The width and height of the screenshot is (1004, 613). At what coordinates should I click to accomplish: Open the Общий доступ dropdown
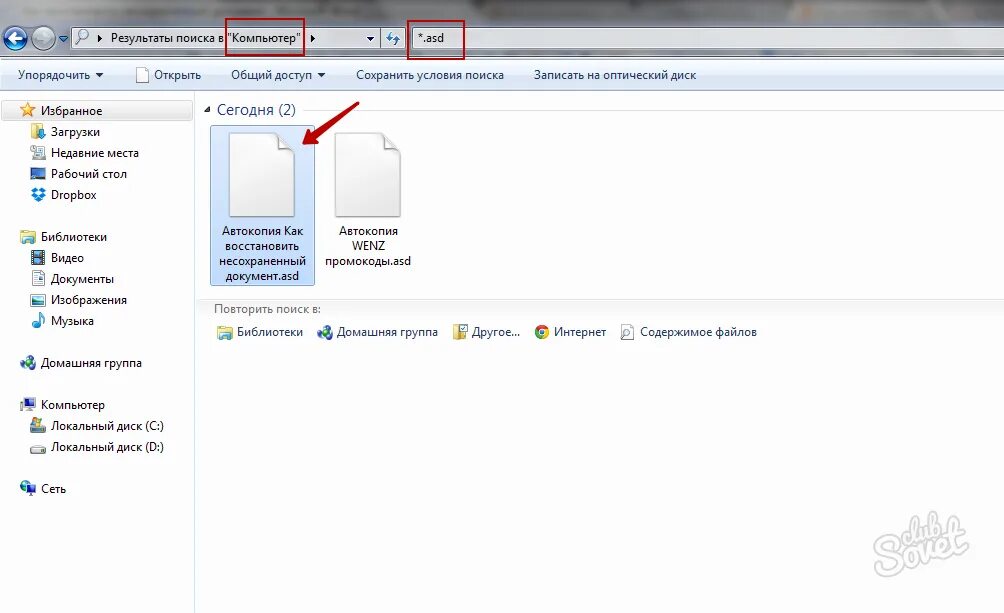point(278,75)
